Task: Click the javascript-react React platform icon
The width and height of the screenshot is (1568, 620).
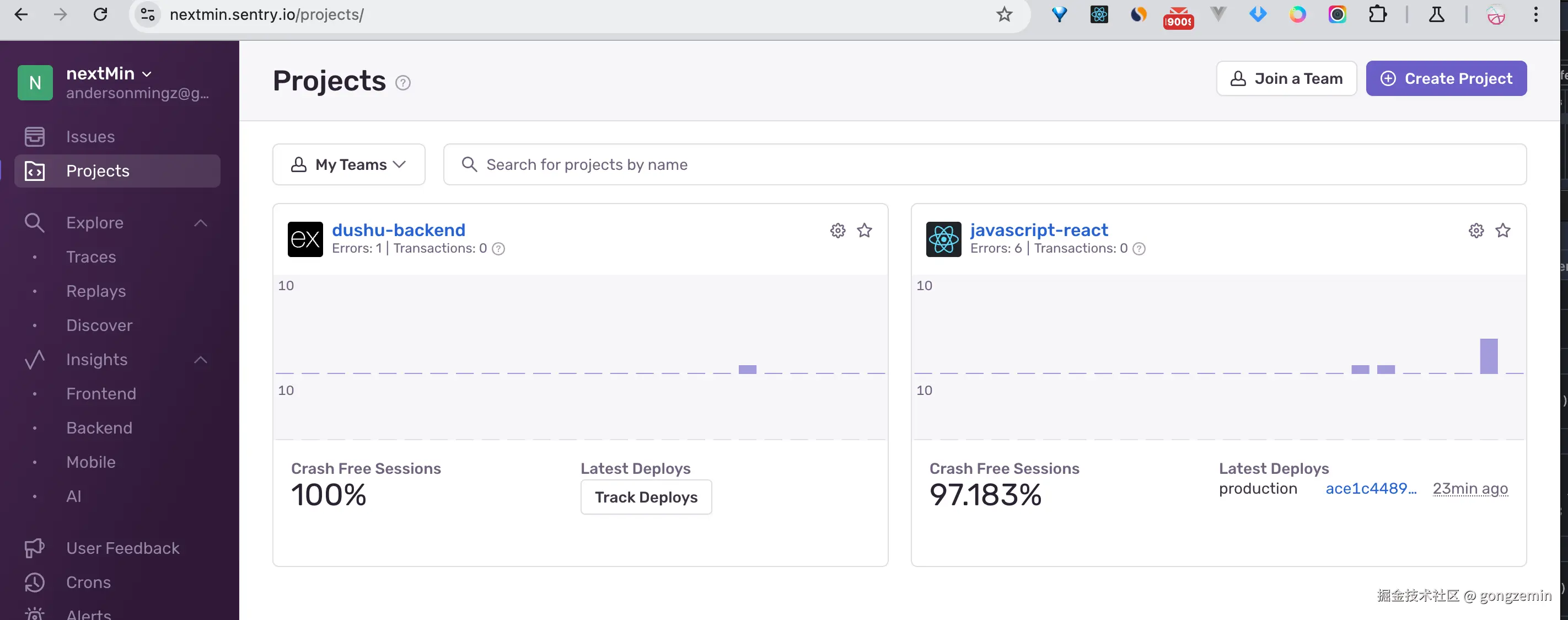Action: (943, 239)
